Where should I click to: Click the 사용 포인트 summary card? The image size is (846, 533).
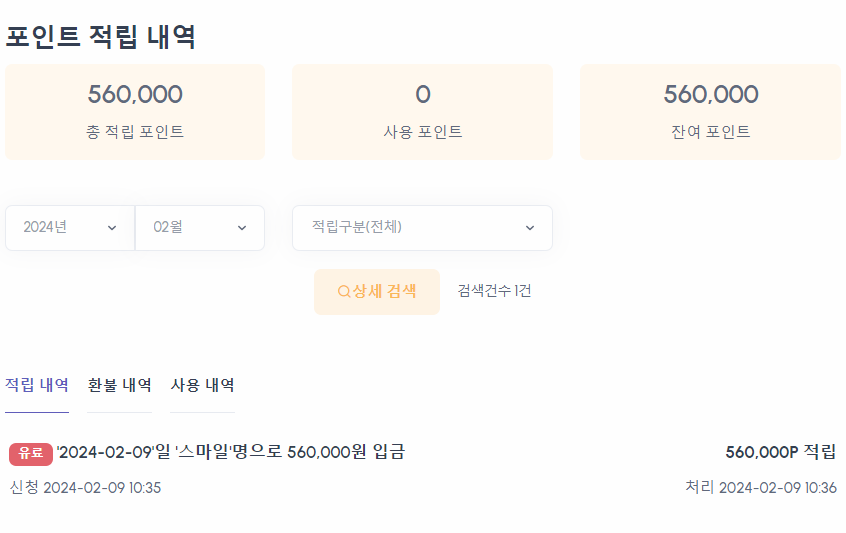422,112
